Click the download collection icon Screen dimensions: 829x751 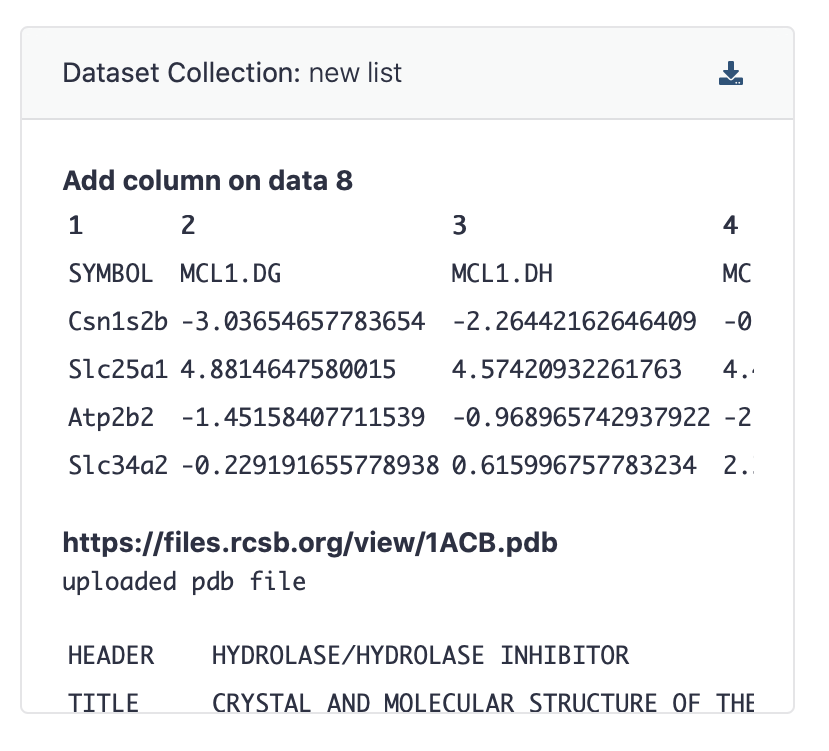tap(731, 72)
